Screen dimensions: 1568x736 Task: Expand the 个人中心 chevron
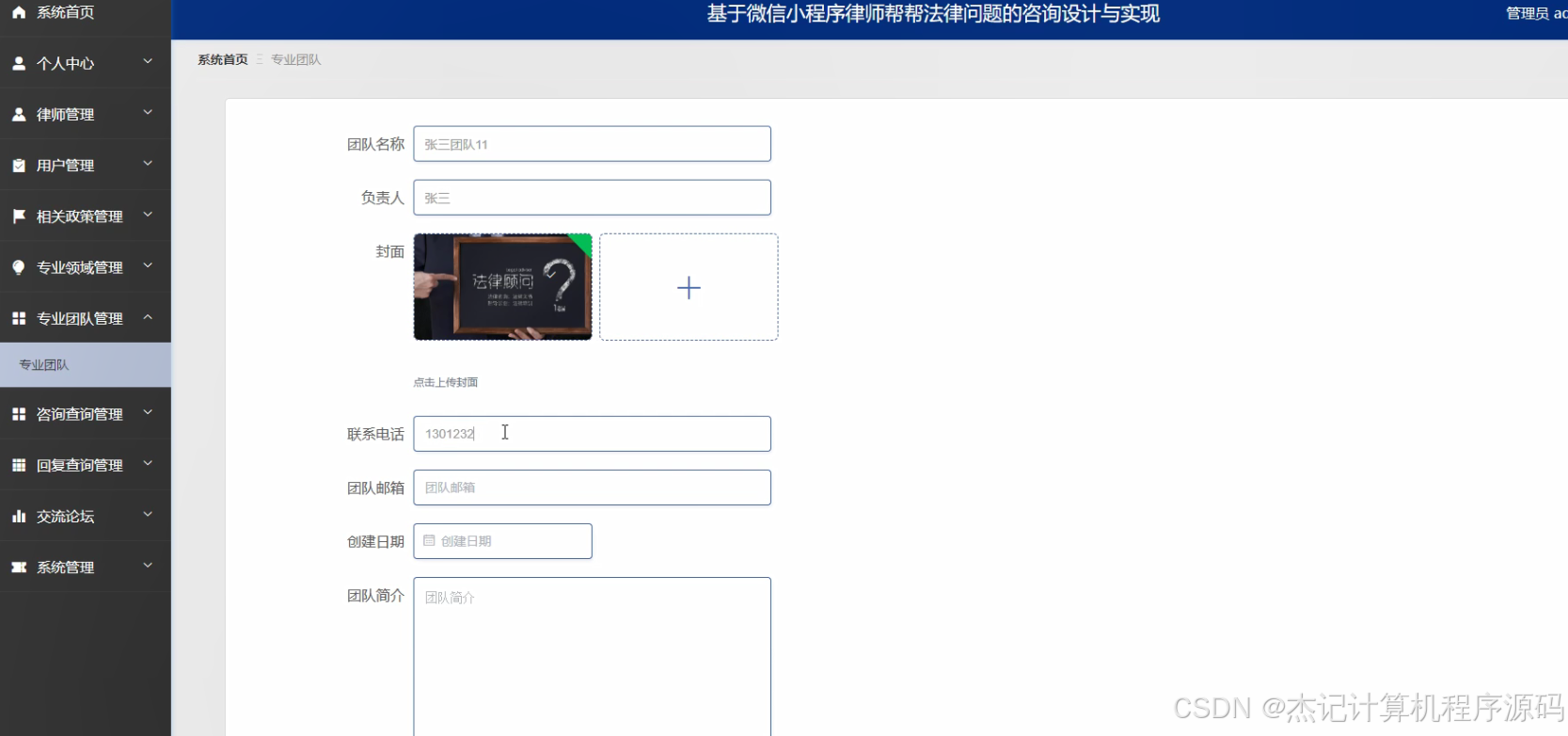point(148,62)
